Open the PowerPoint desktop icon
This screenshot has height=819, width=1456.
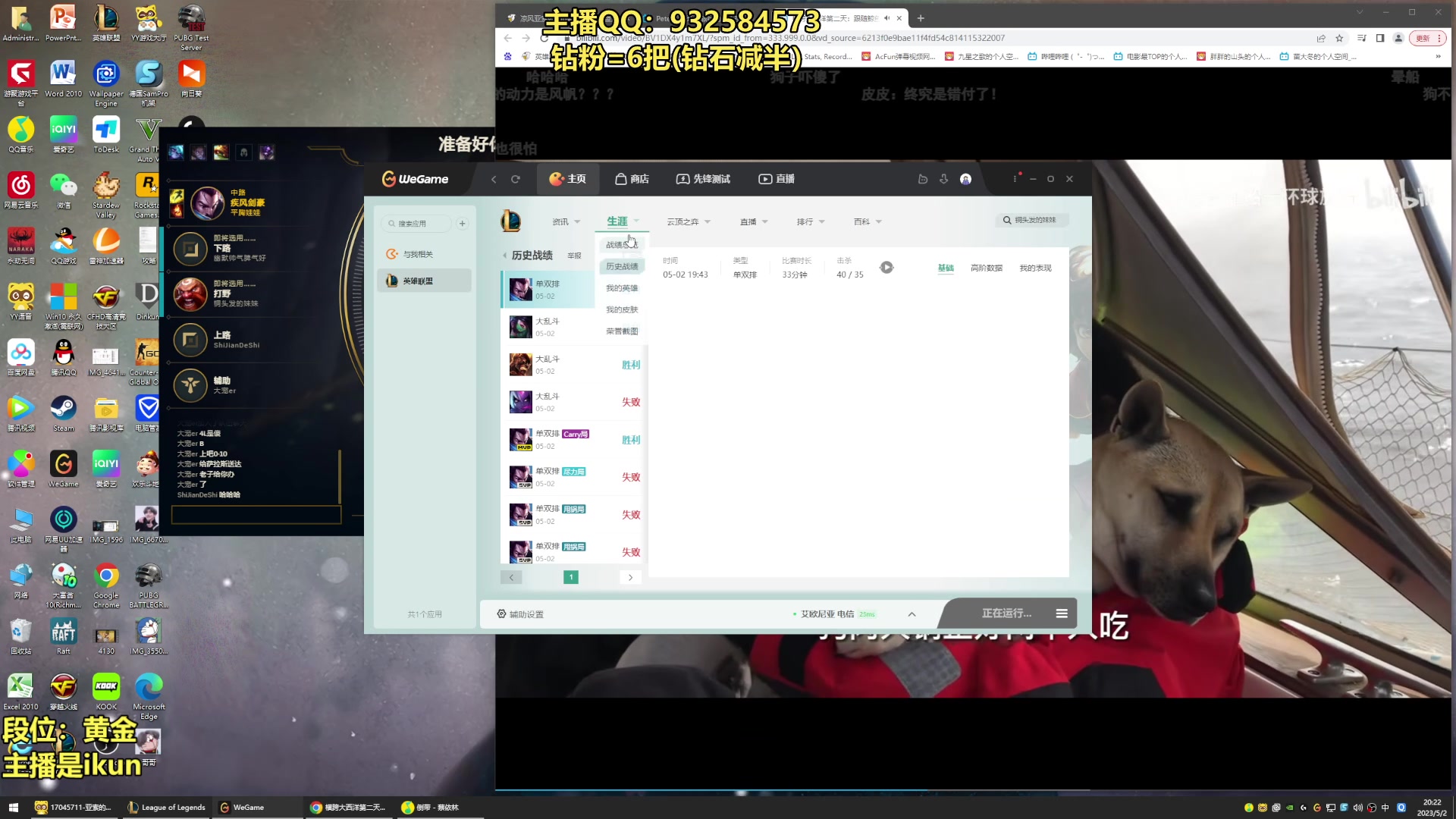[64, 24]
